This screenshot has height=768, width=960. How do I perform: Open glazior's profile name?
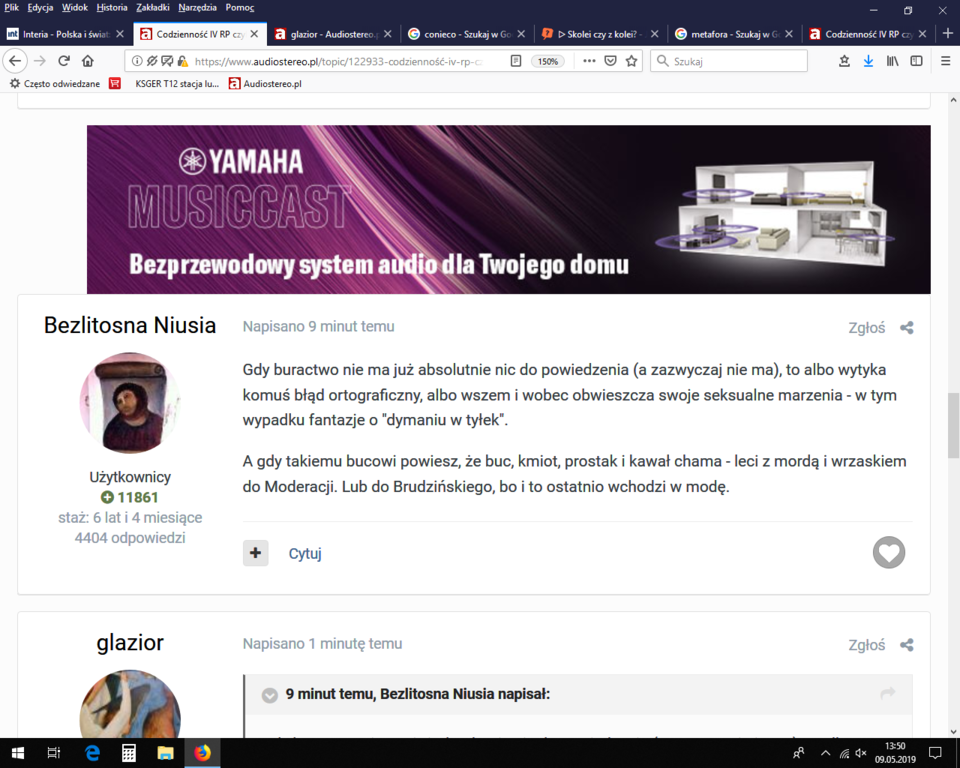[130, 642]
